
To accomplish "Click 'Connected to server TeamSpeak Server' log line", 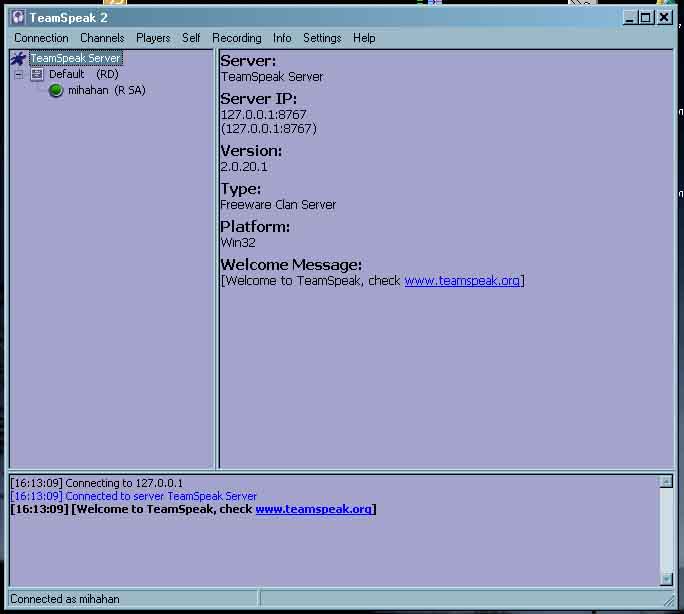I will coord(133,496).
